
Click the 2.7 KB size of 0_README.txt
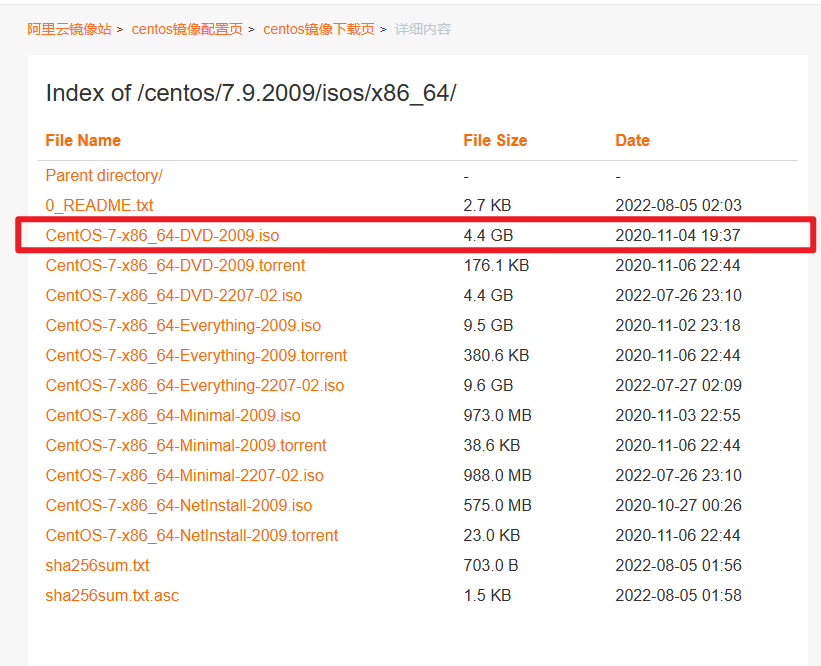pos(487,205)
